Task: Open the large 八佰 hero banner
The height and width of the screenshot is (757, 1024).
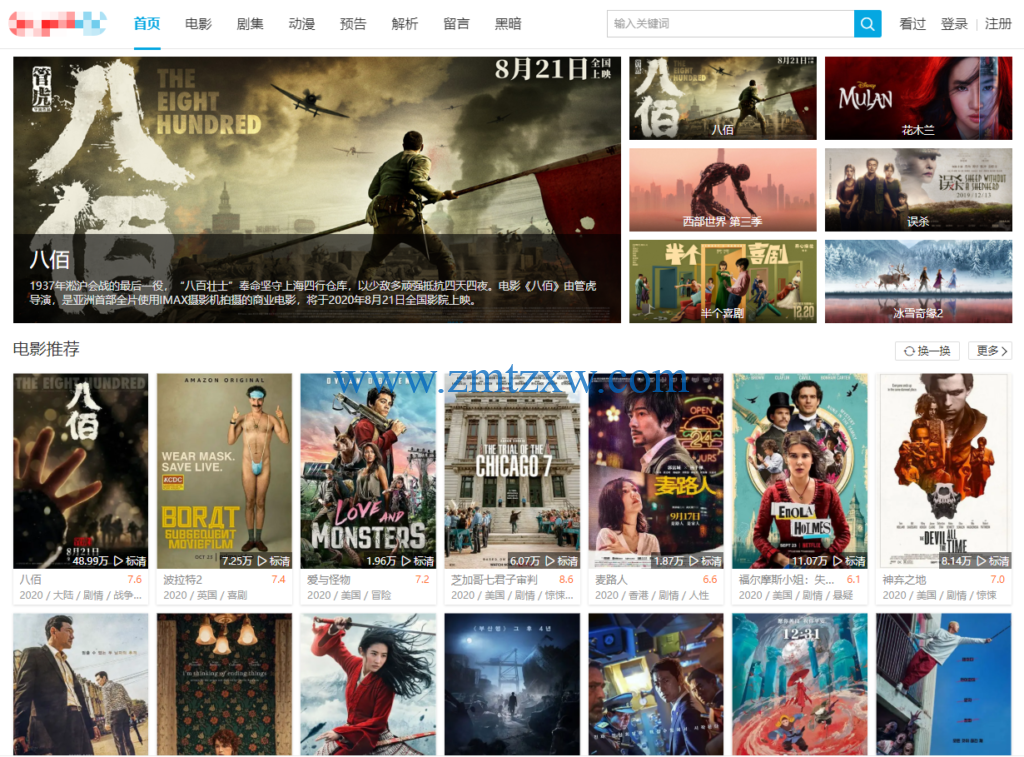Action: [317, 189]
